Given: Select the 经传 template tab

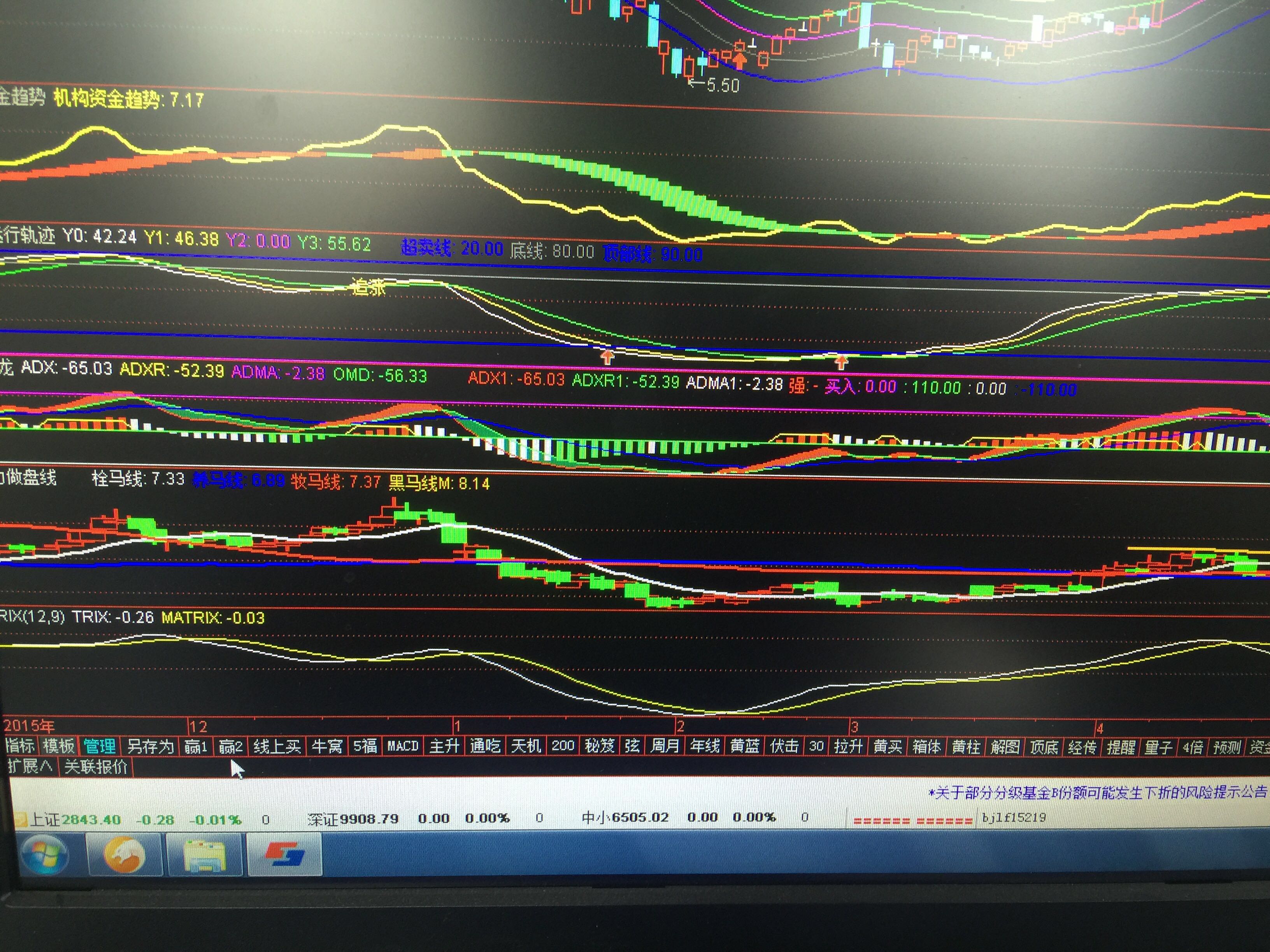Looking at the screenshot, I should (x=1082, y=747).
